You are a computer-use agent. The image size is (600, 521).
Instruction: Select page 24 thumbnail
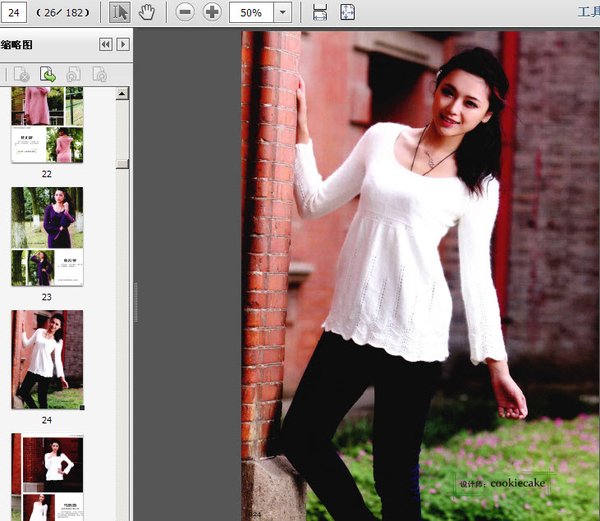47,360
